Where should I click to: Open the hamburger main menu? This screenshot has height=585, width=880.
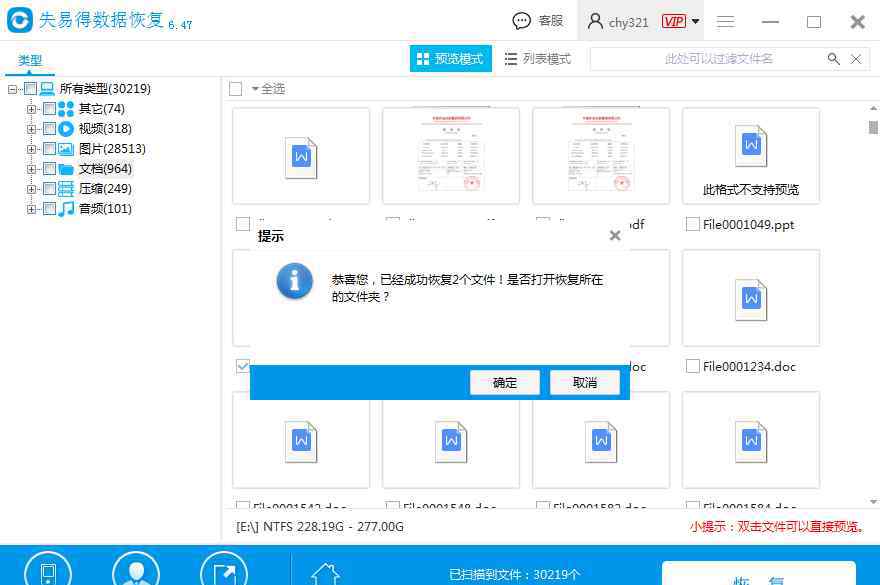click(x=727, y=21)
